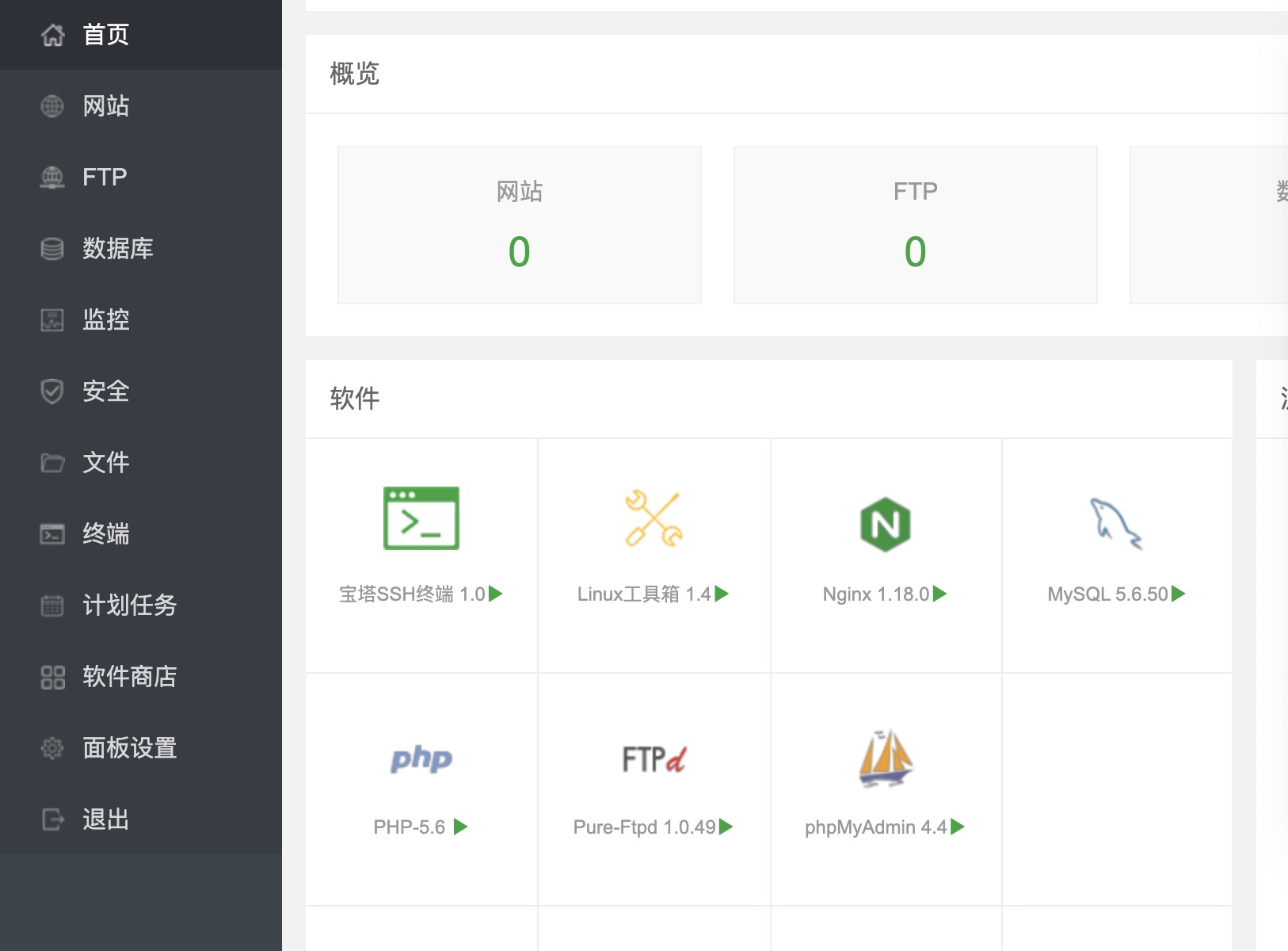Image resolution: width=1288 pixels, height=951 pixels.
Task: Open the Nginx software icon
Action: point(885,522)
